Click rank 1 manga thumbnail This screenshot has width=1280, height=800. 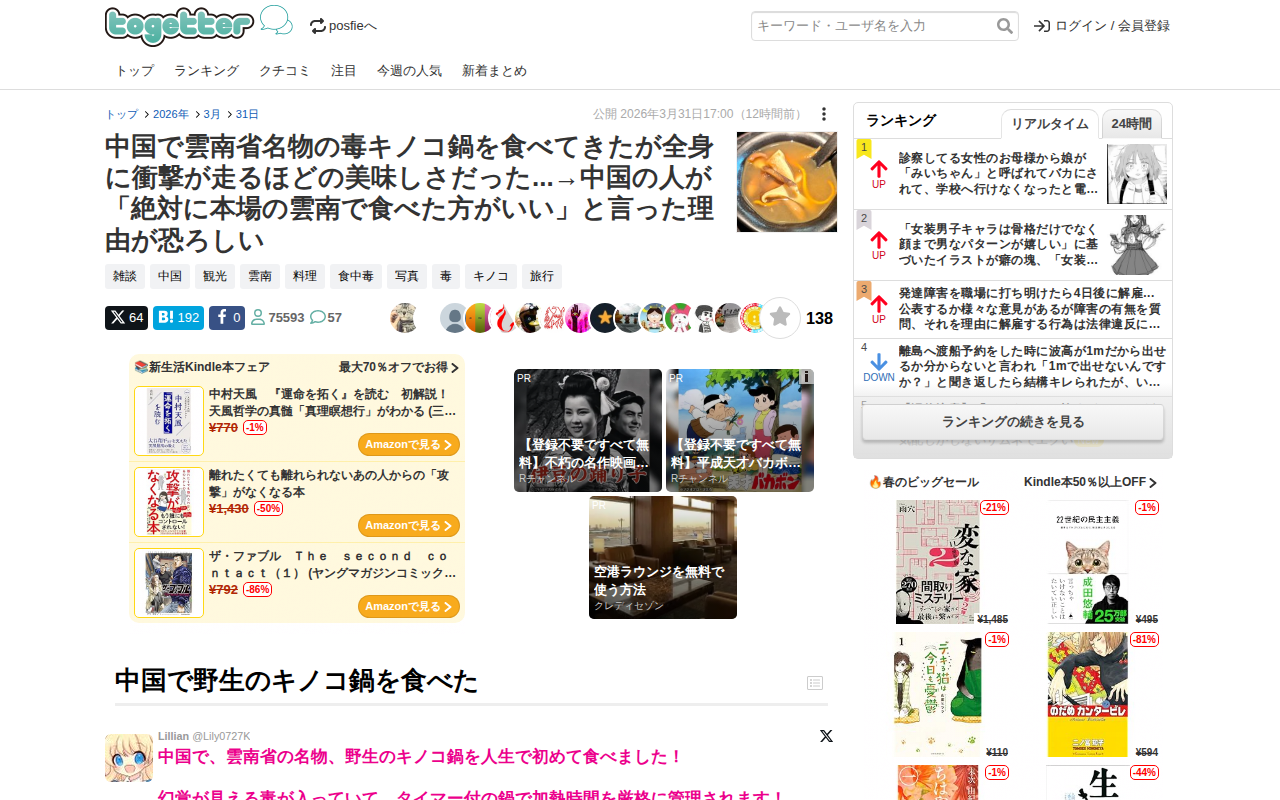point(1137,174)
